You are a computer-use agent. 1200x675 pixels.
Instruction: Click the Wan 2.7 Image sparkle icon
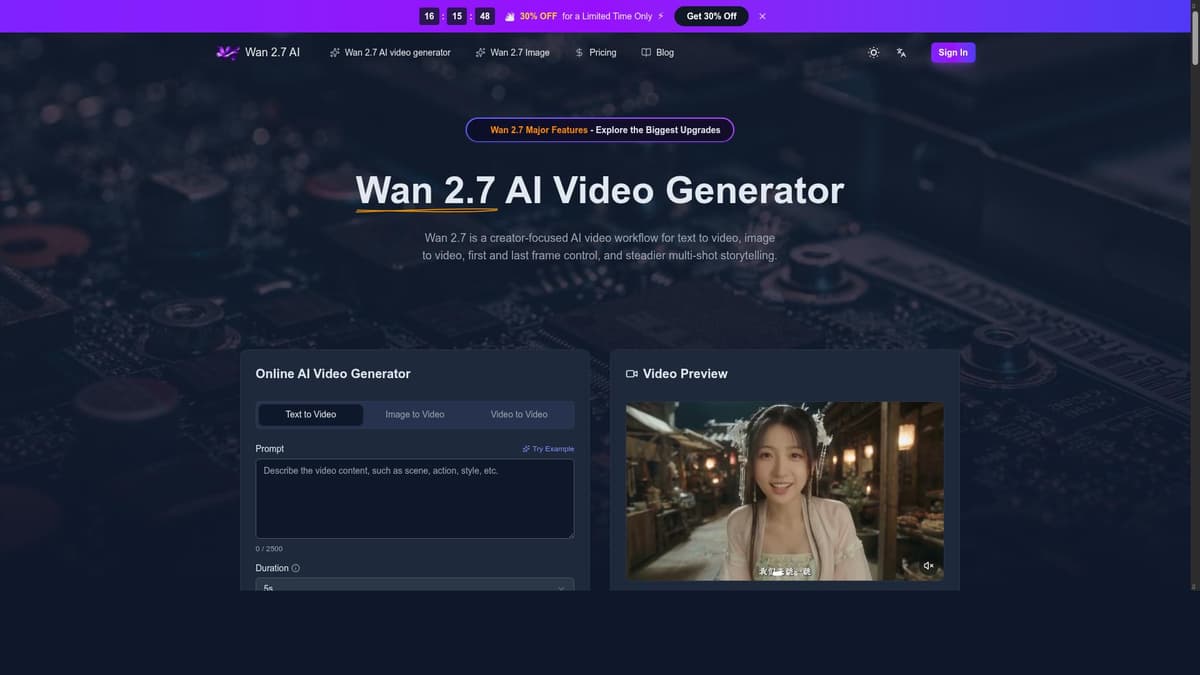(480, 52)
